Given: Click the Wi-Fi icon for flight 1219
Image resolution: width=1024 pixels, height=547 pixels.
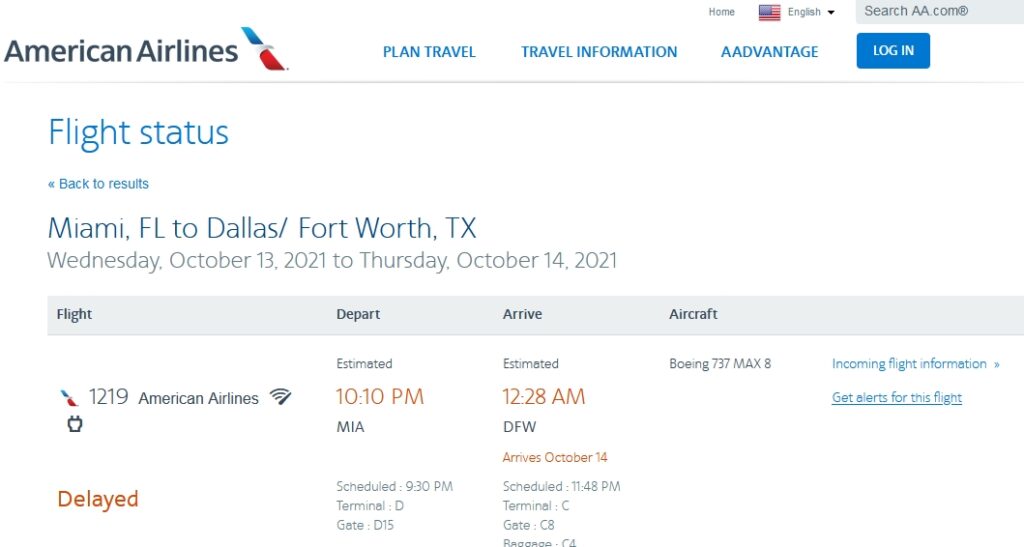Looking at the screenshot, I should 281,397.
